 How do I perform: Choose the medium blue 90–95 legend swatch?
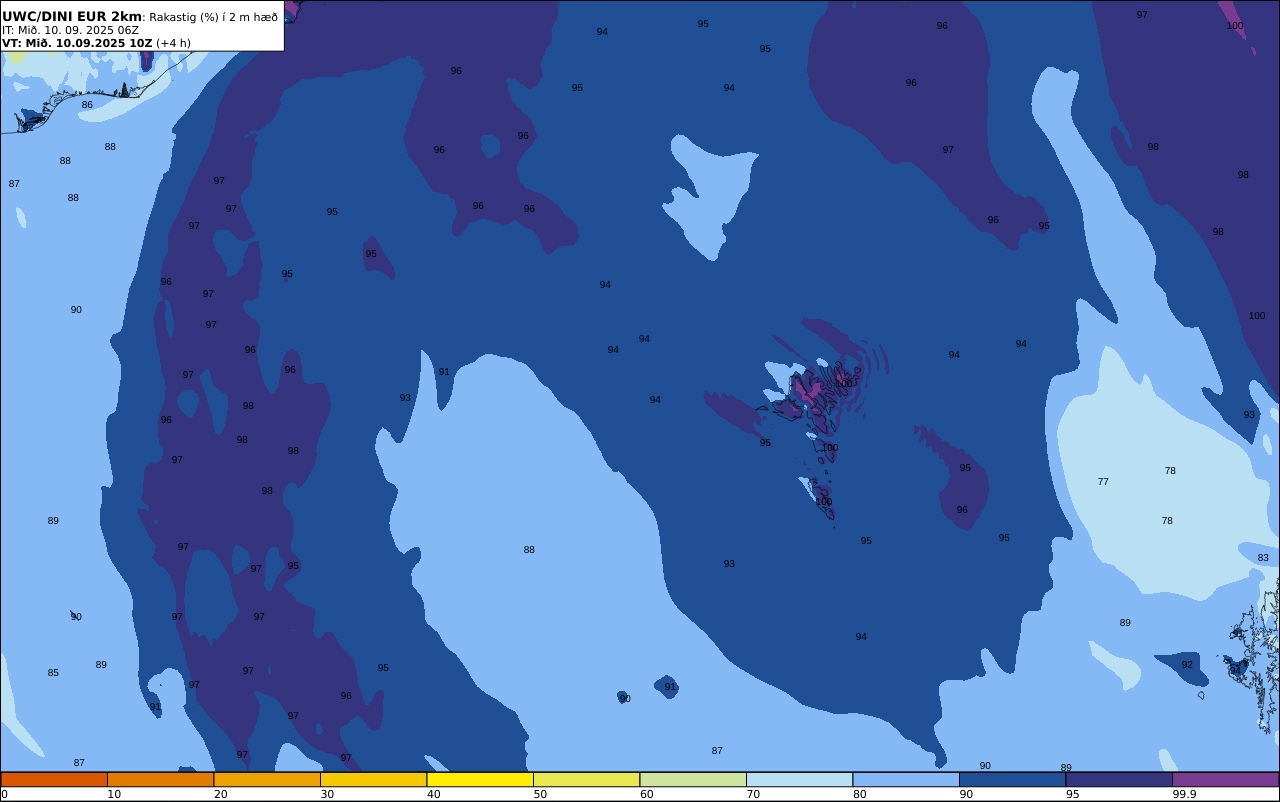click(1012, 779)
